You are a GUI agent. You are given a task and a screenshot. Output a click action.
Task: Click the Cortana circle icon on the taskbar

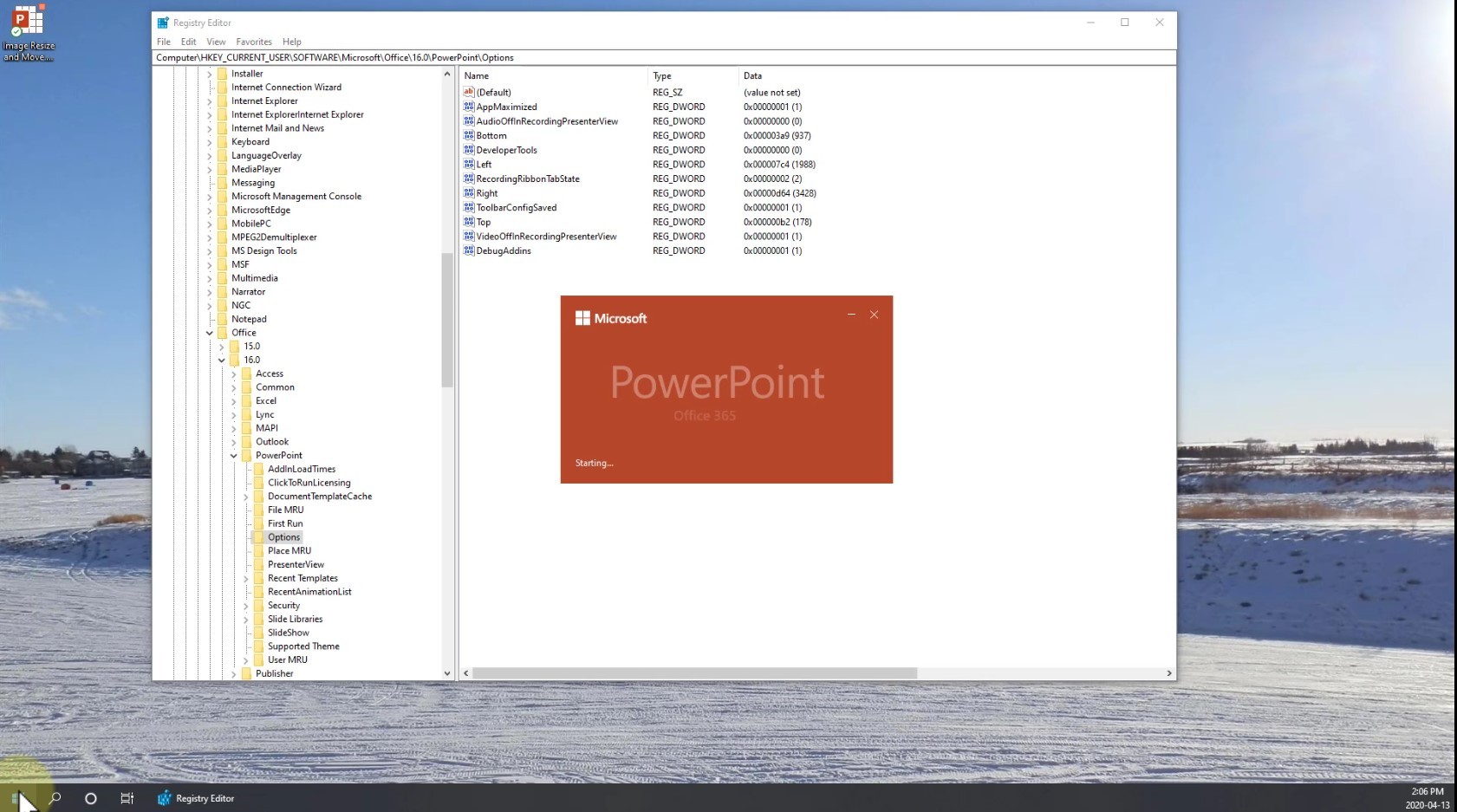click(x=90, y=798)
